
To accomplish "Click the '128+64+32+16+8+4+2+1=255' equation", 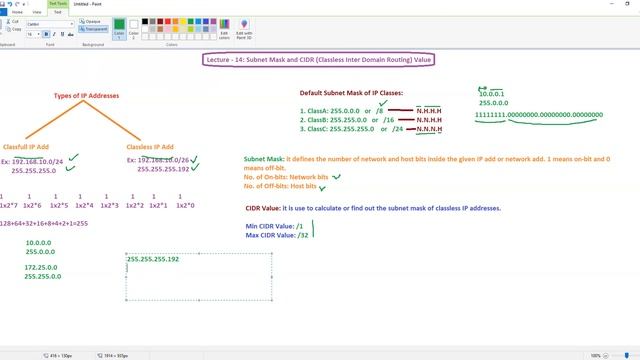I will point(44,223).
